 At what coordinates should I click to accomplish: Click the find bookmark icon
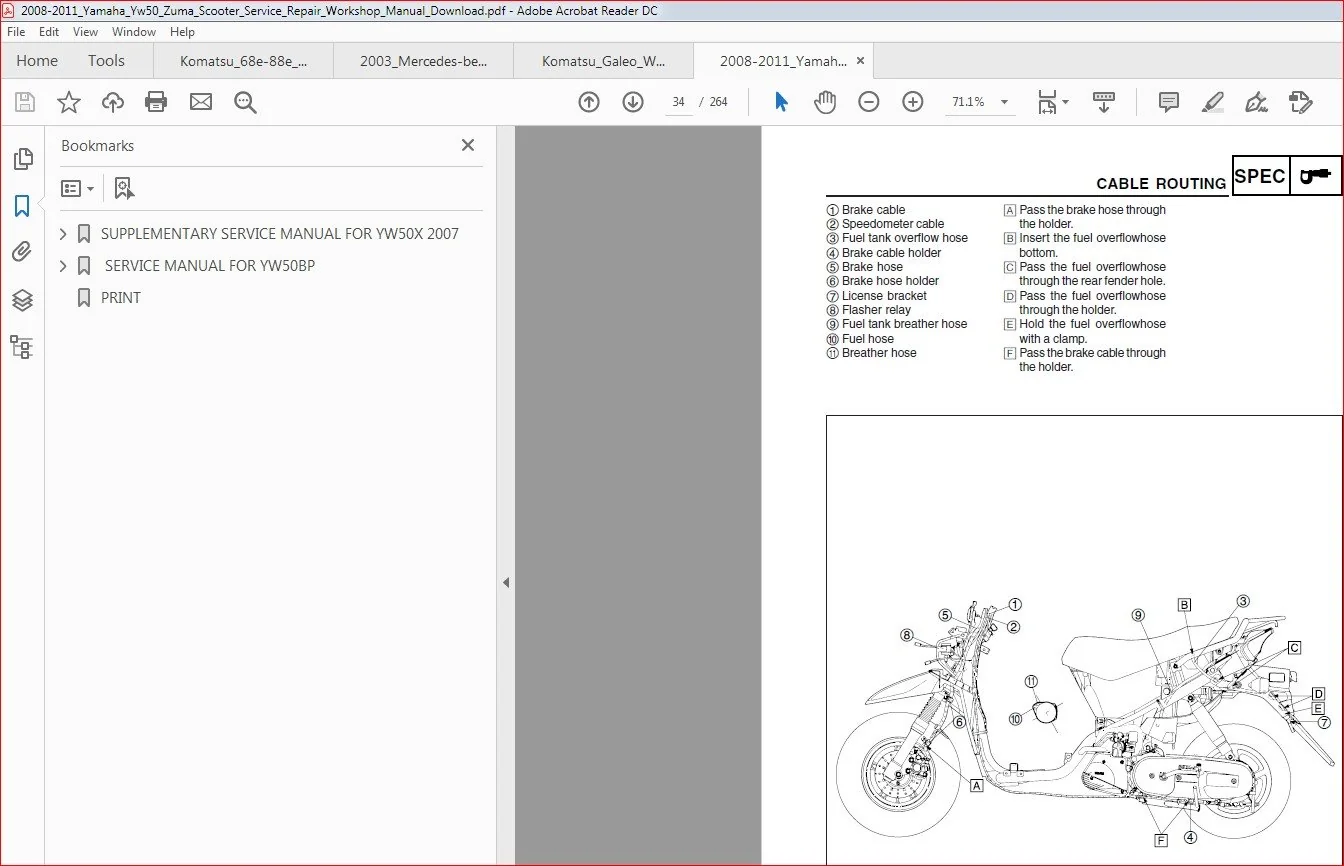[x=124, y=188]
